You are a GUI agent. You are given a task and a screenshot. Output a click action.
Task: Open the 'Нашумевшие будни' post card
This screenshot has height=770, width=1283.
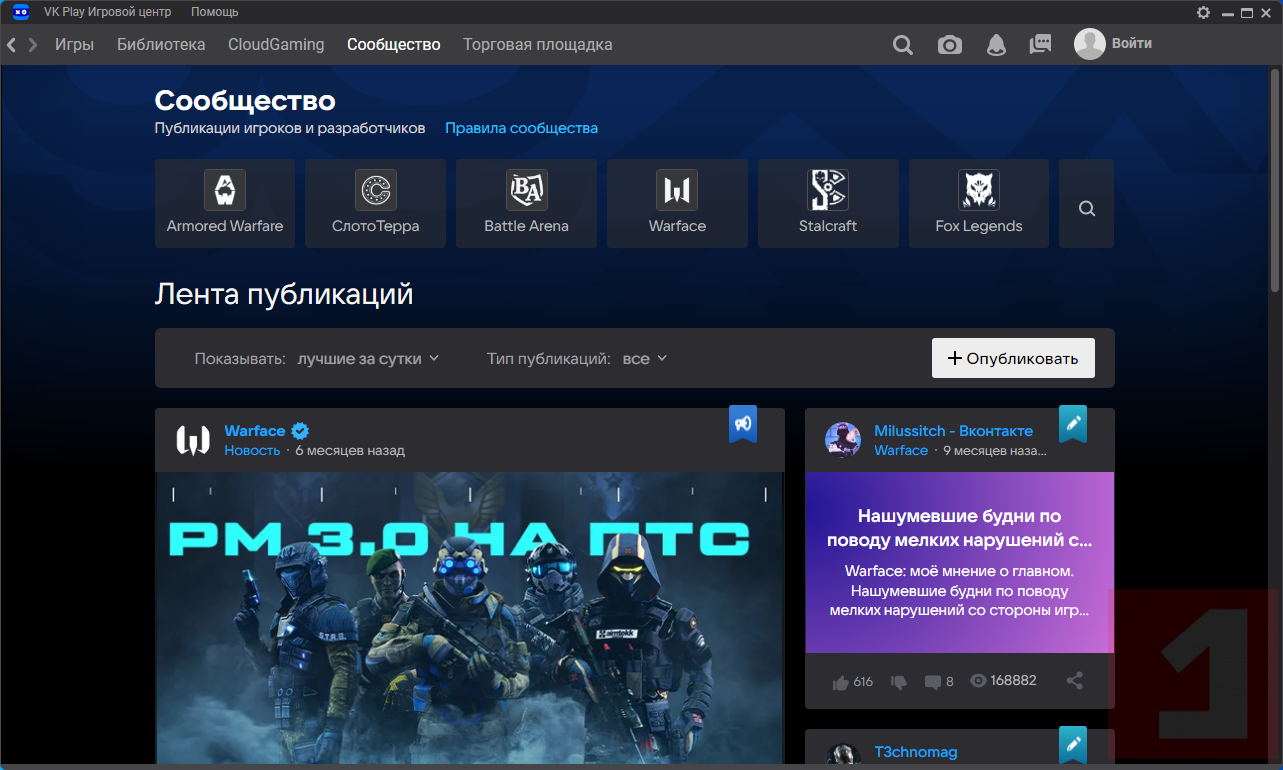(960, 562)
